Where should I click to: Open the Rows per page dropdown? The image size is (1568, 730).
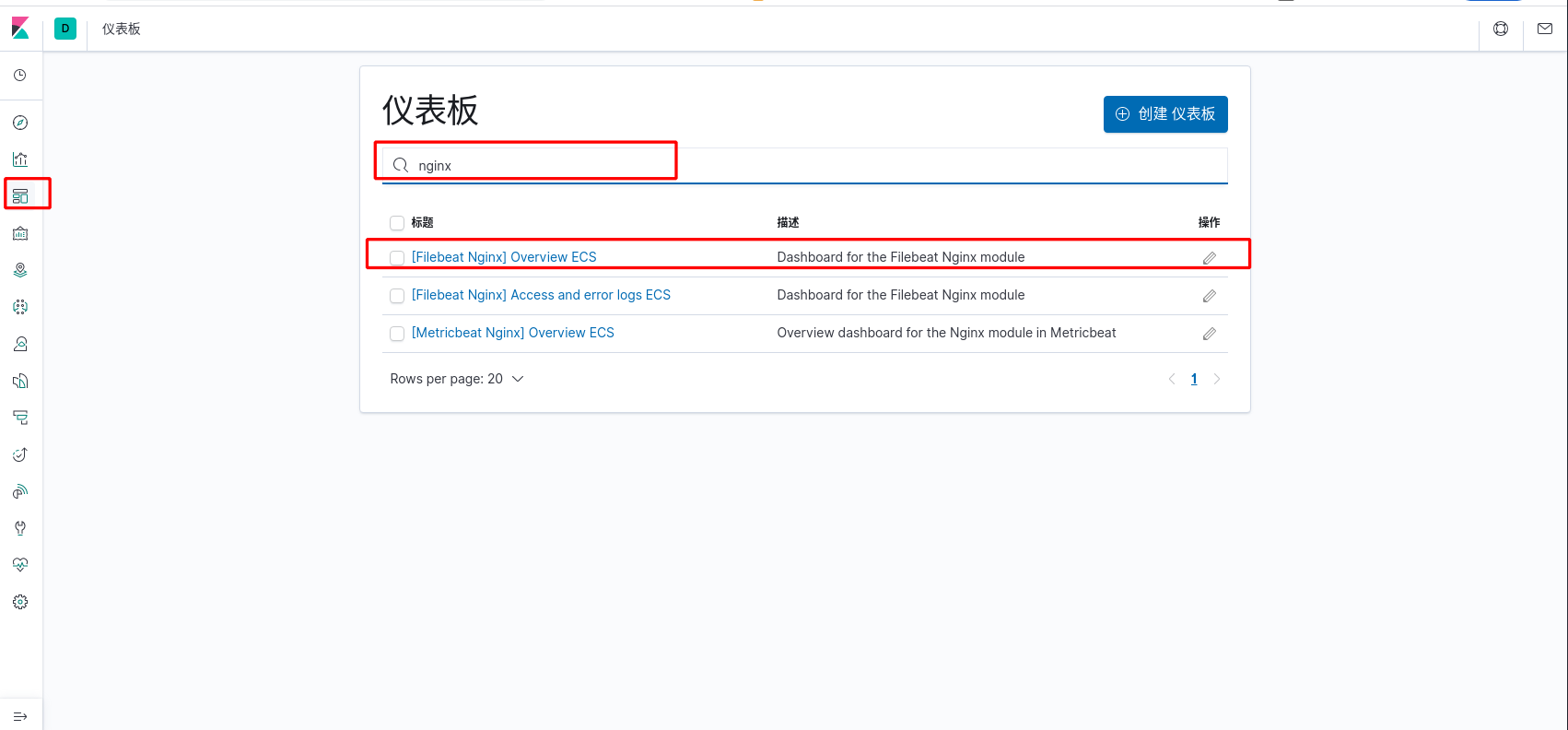(x=457, y=379)
